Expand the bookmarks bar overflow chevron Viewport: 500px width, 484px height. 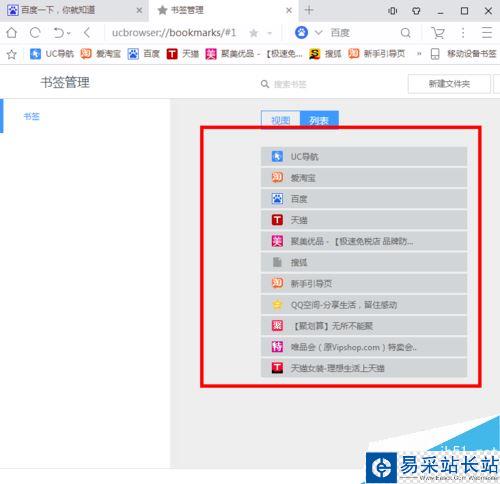[419, 54]
